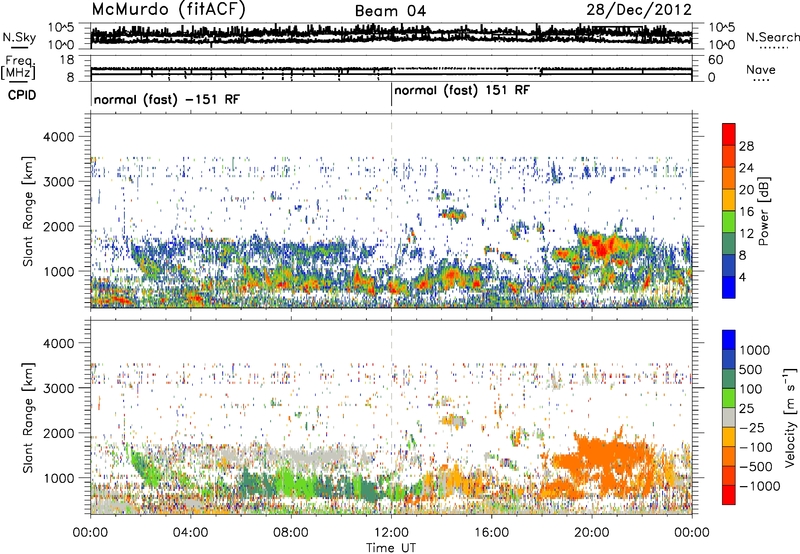Click the red bottom segment of Velocity colorbar
800x554 pixels.
(729, 495)
